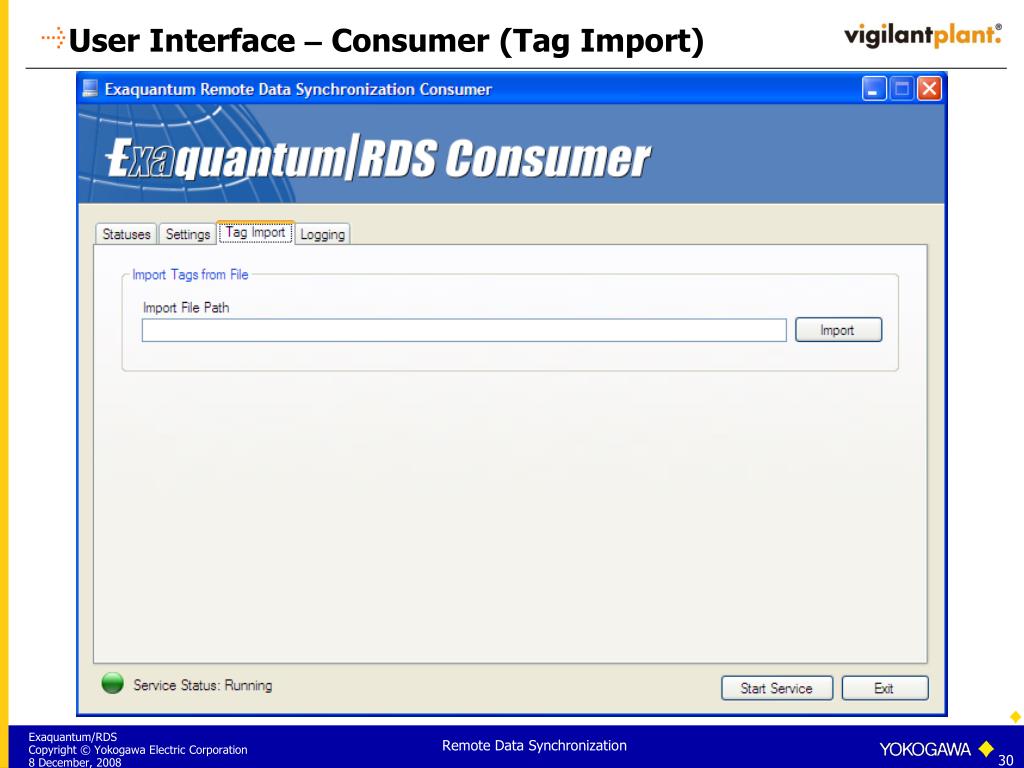The image size is (1024, 768).
Task: Click the 'Service Status: Running' text
Action: [x=202, y=685]
